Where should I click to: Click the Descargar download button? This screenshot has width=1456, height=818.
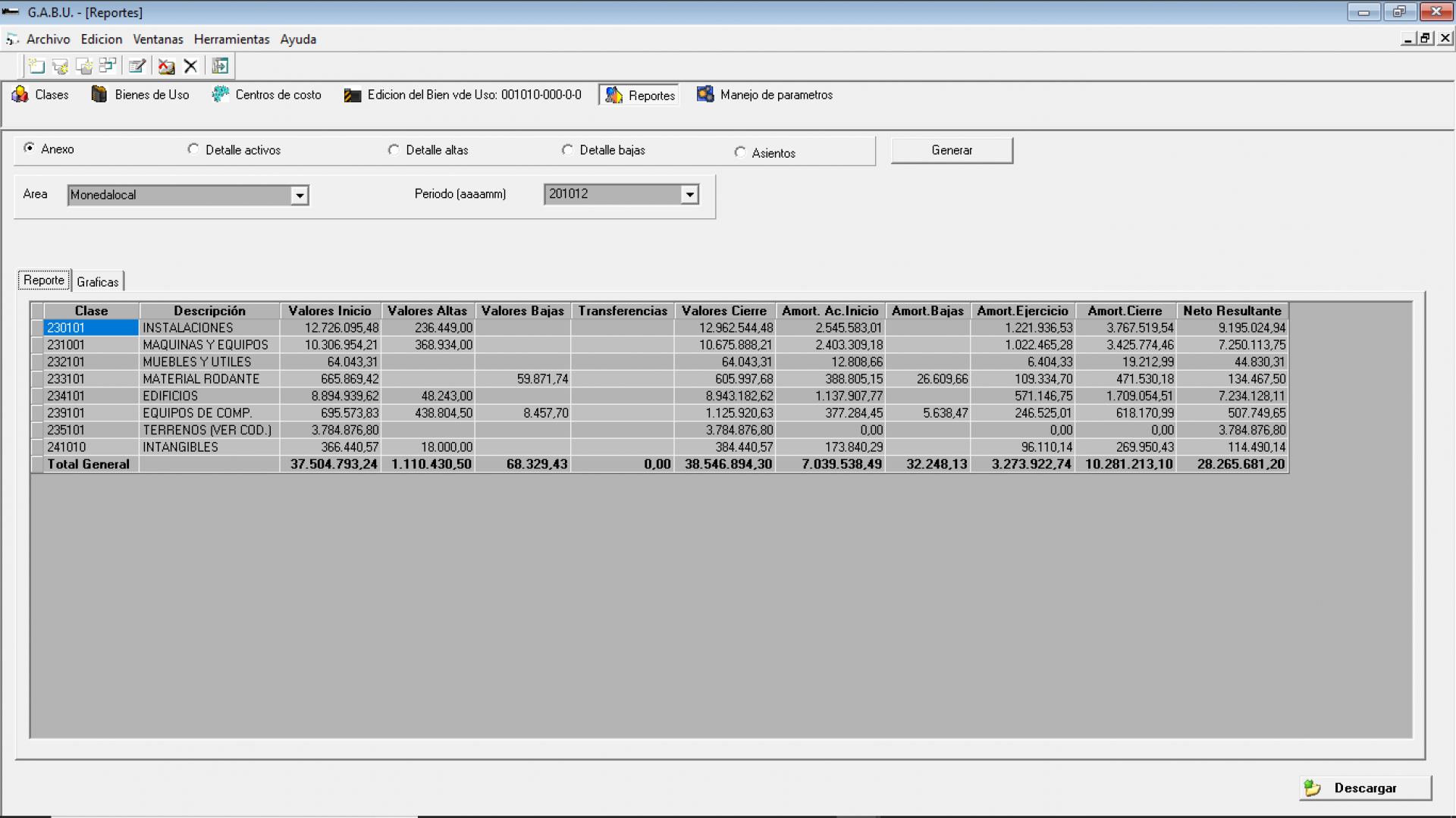pyautogui.click(x=1365, y=788)
